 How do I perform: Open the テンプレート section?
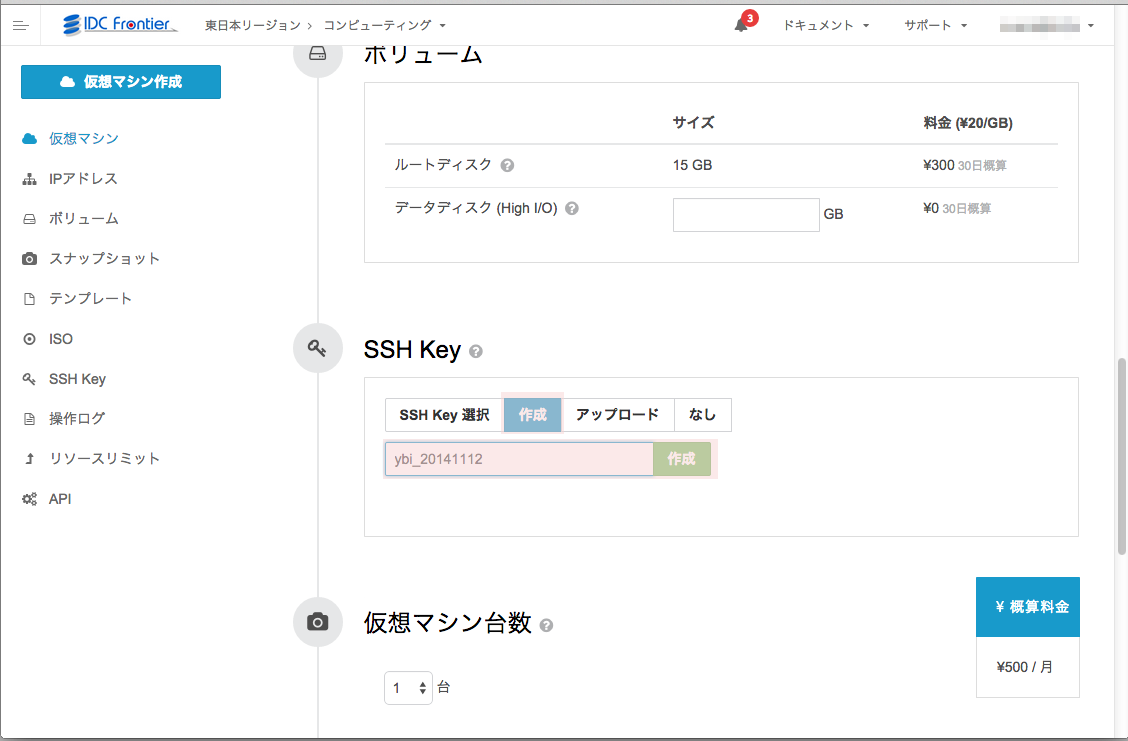[80, 298]
